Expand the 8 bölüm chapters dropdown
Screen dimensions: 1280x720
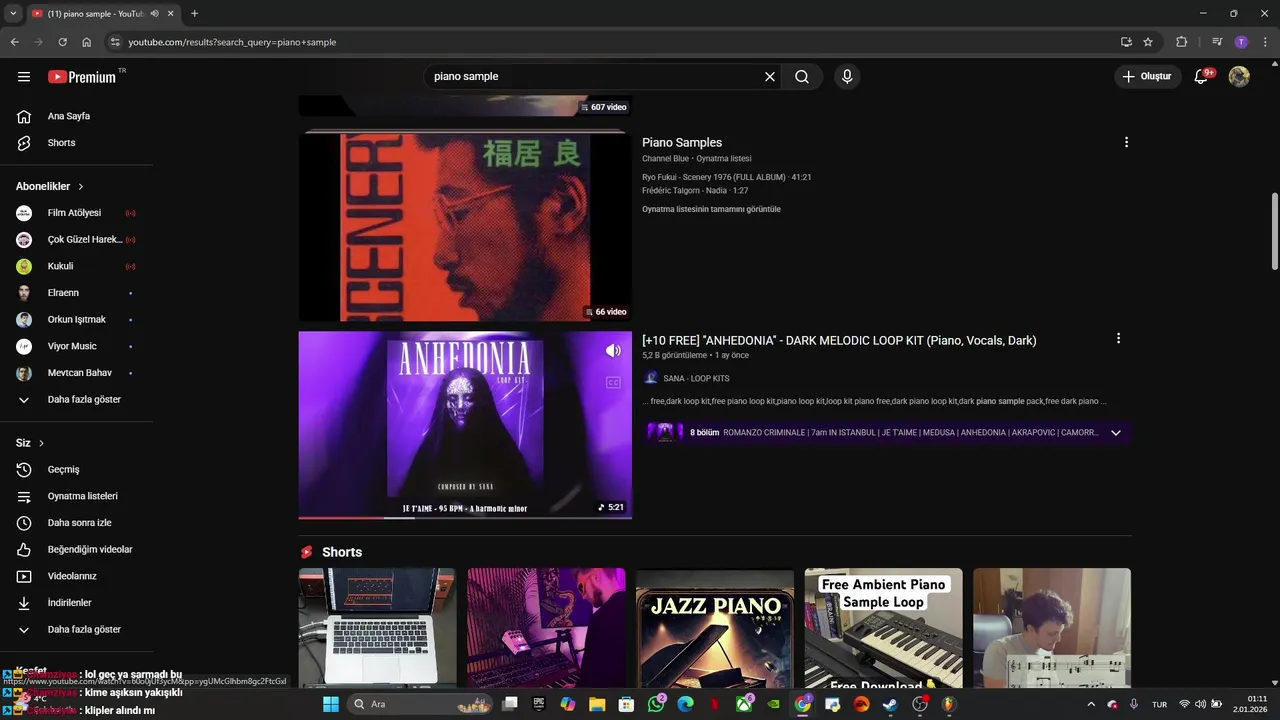pyautogui.click(x=1116, y=433)
